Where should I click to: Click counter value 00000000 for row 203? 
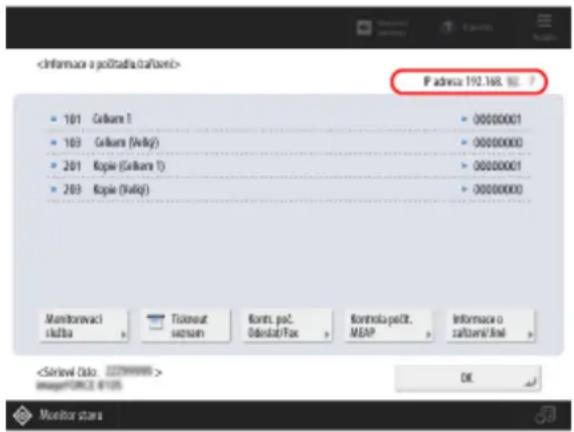(497, 189)
